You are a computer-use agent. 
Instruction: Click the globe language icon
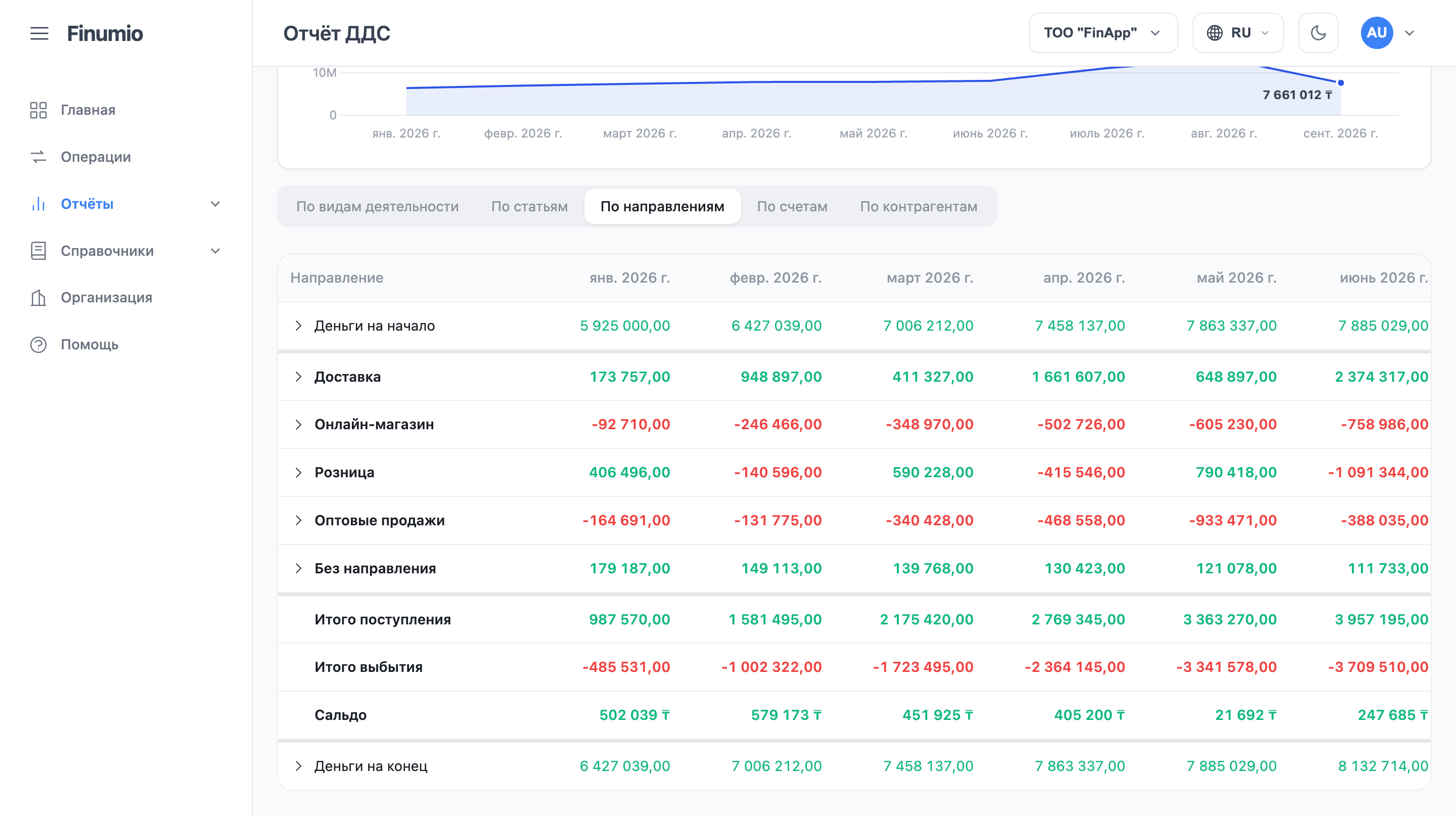[1215, 33]
